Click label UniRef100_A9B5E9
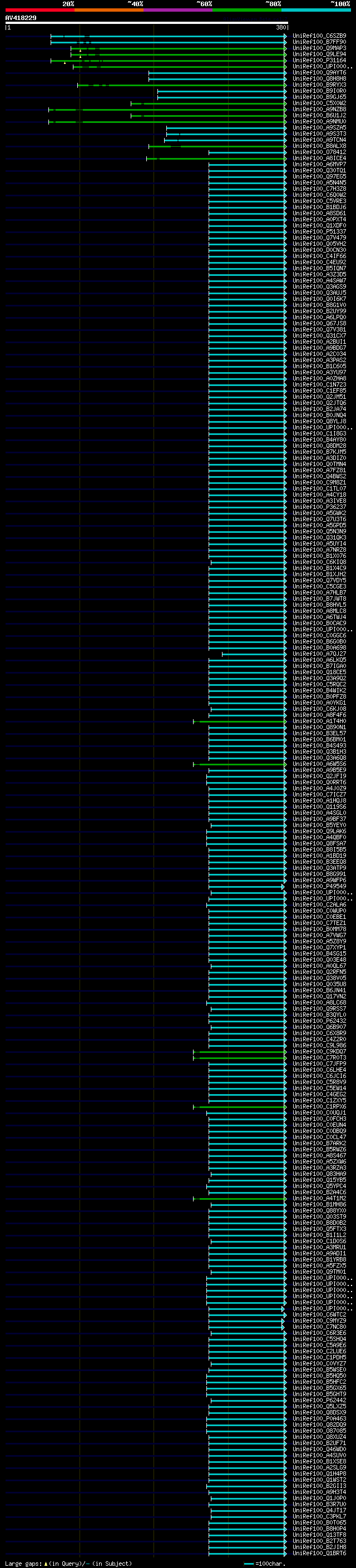Viewport: 356px width, 1568px height. pyautogui.click(x=319, y=769)
